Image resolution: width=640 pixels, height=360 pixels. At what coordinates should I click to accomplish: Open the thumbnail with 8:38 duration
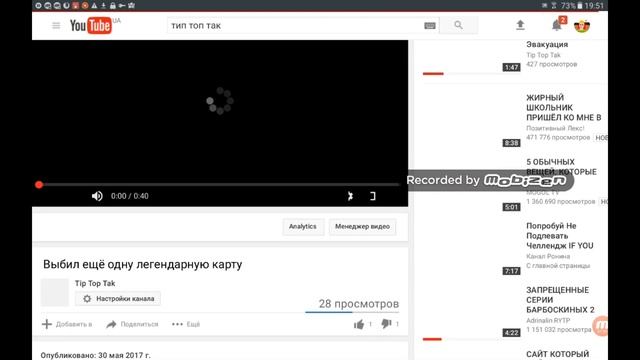coord(471,121)
